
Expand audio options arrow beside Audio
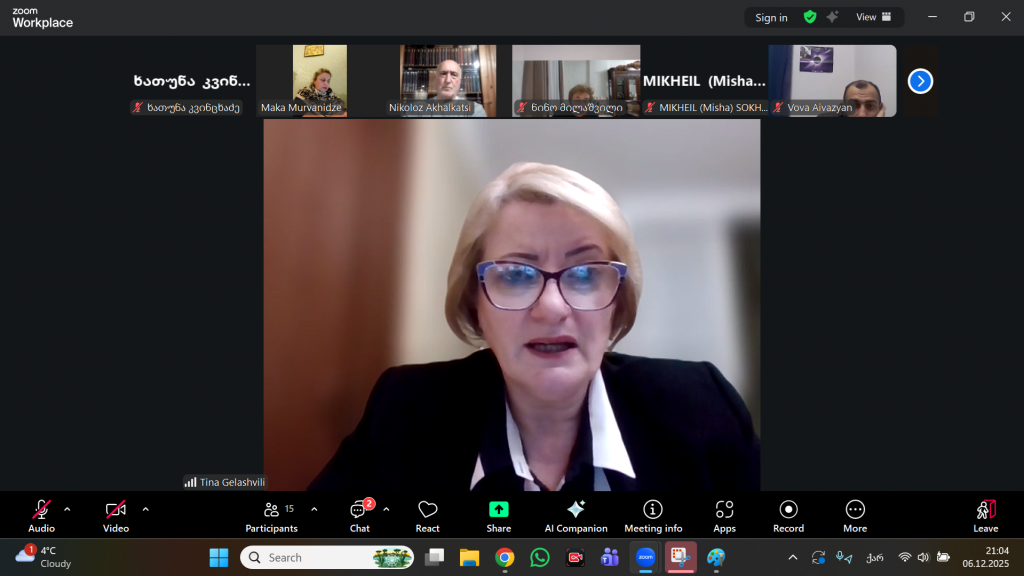tap(67, 509)
